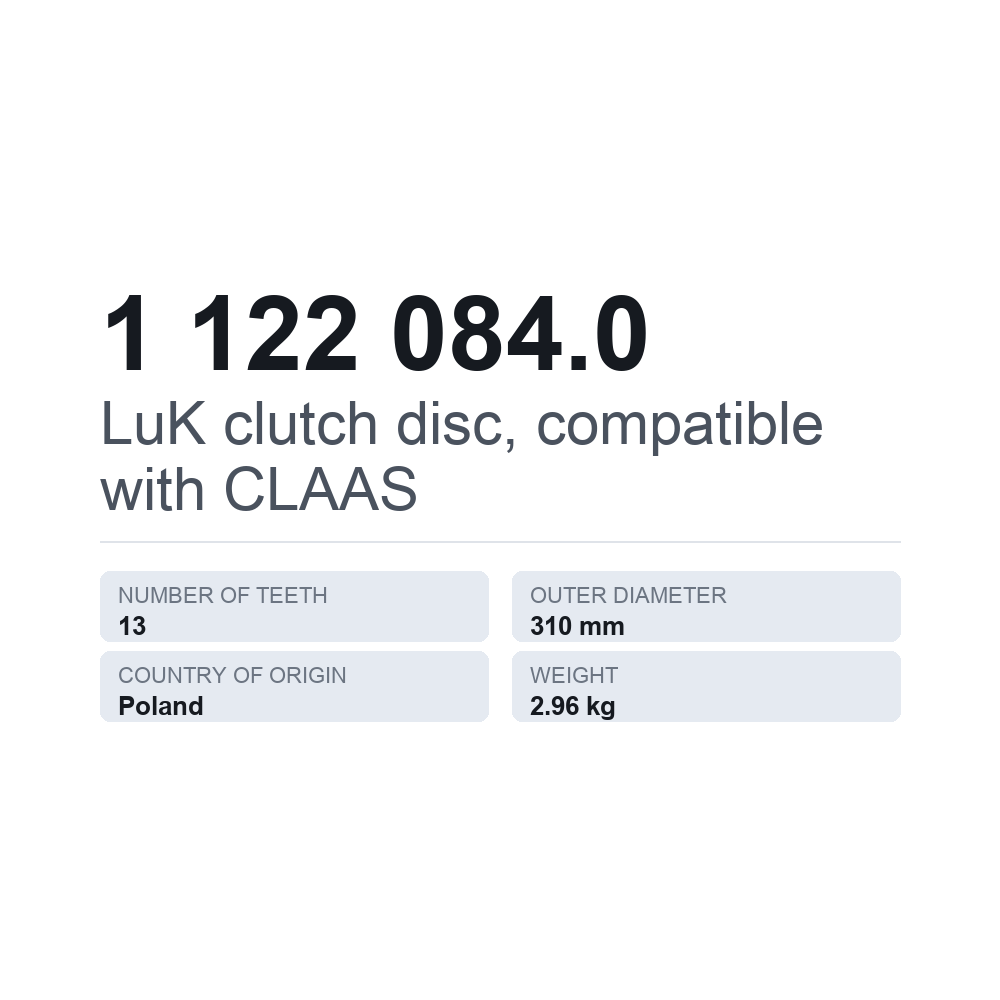Click the word CLAAS in the description
Screen dimensions: 1000x1000
321,489
